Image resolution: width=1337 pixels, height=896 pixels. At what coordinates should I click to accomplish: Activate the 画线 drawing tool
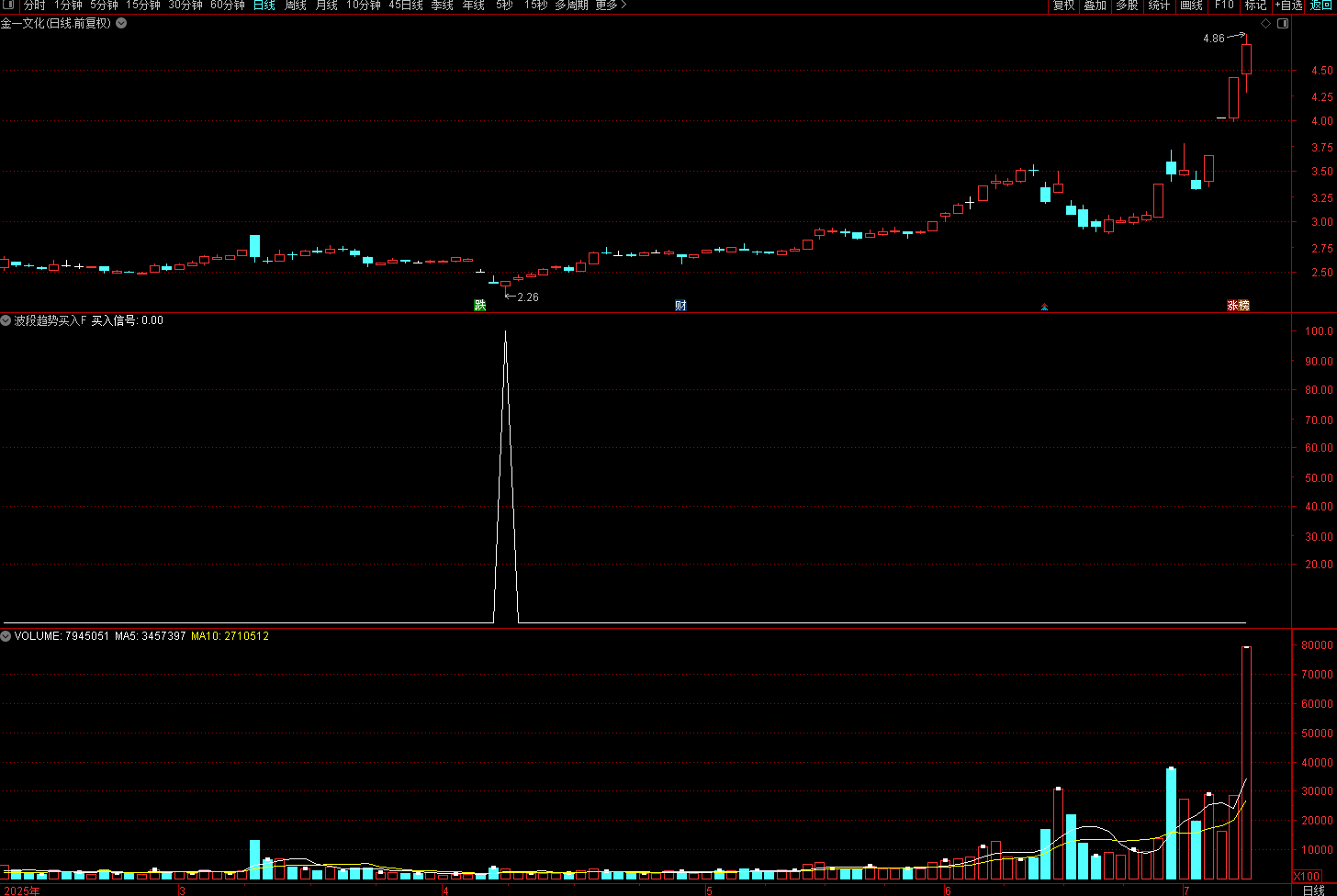[x=1191, y=6]
